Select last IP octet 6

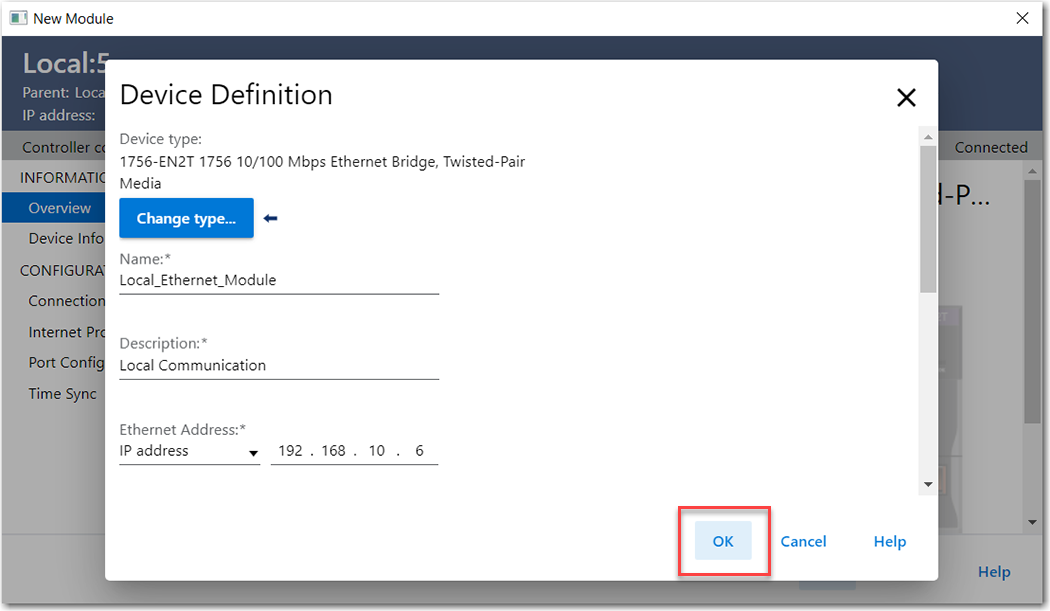(x=419, y=451)
